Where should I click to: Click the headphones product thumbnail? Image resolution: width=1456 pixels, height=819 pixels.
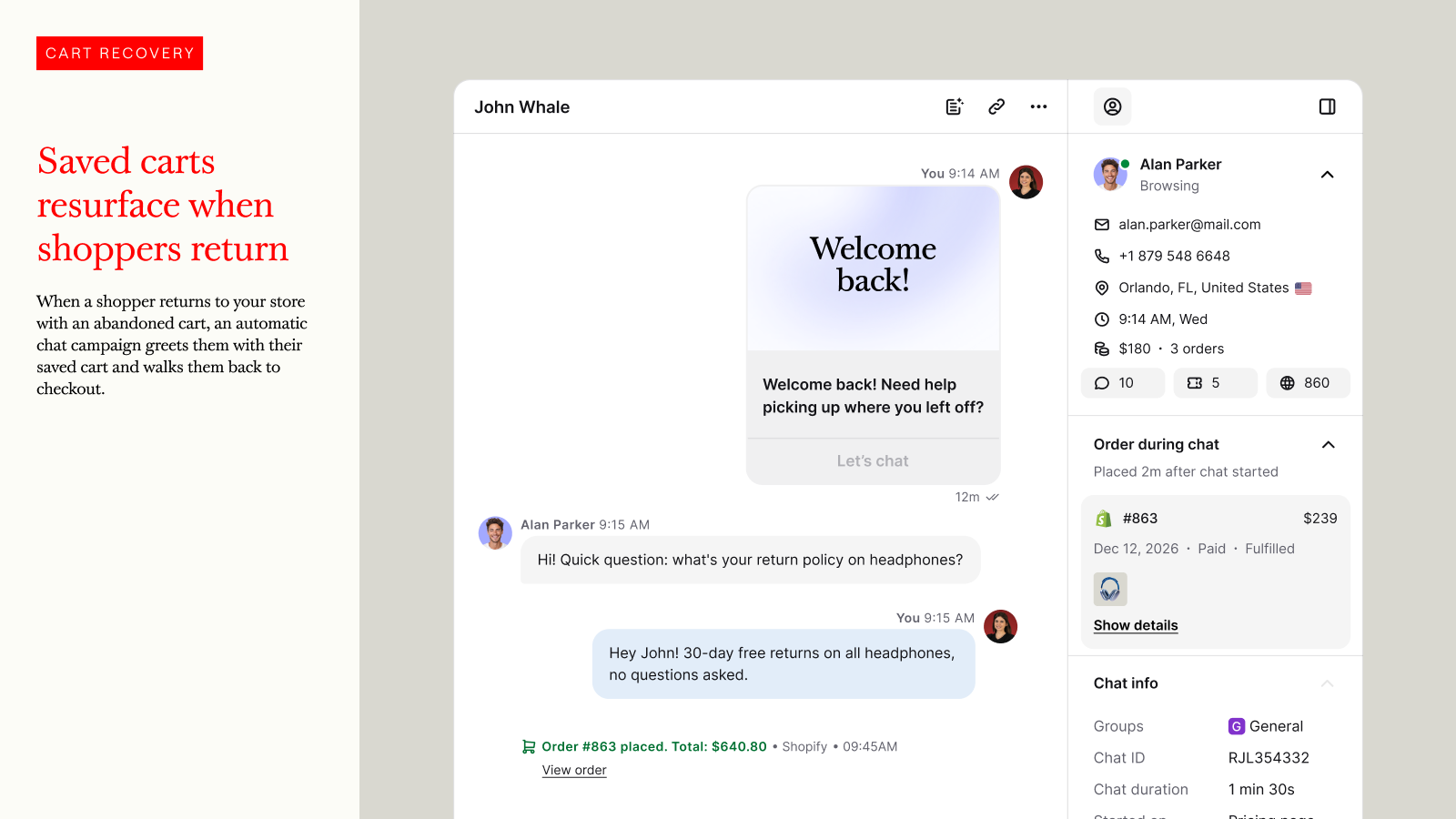pos(1110,590)
